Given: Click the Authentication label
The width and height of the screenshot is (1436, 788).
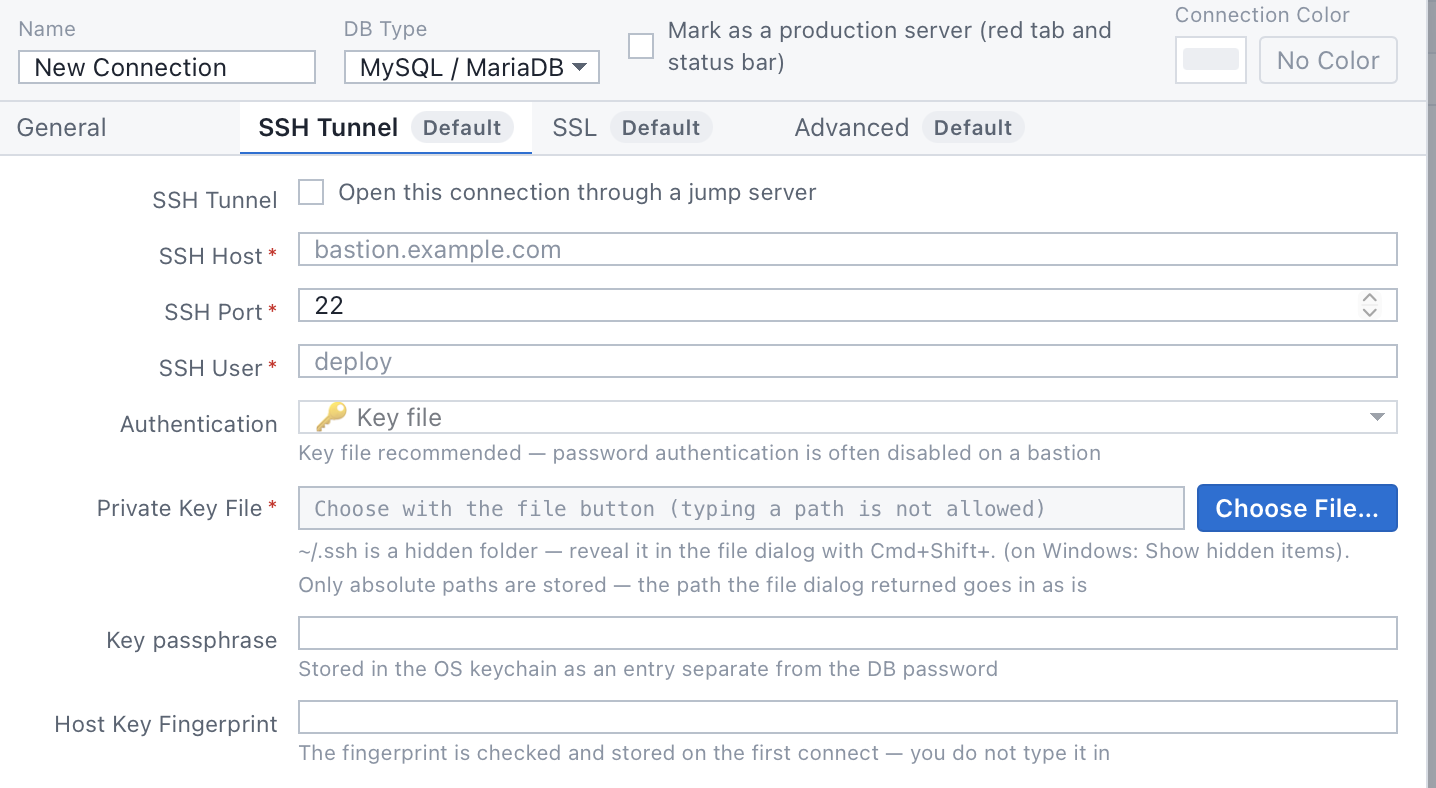Looking at the screenshot, I should click(199, 424).
